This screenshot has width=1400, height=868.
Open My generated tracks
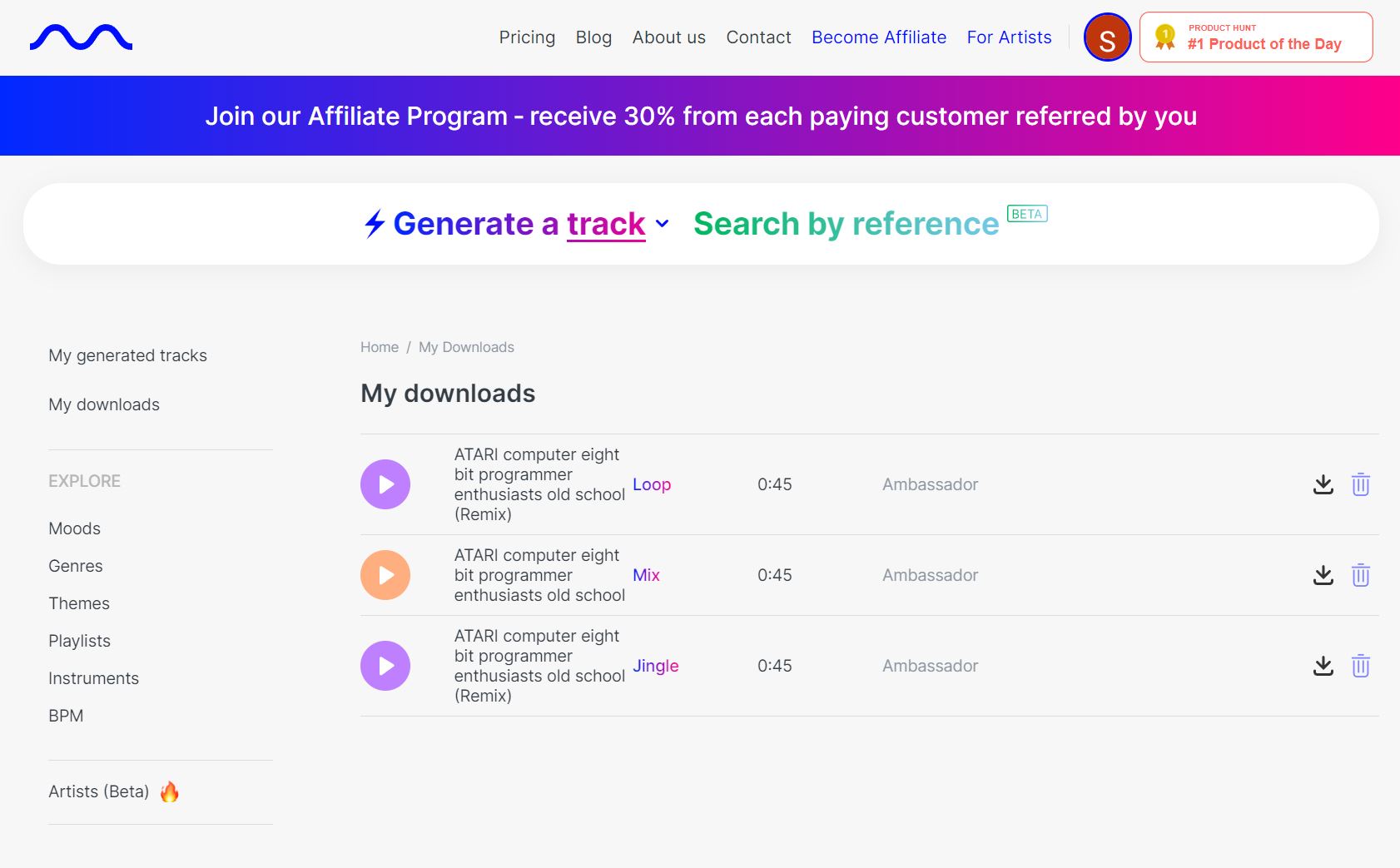pos(127,355)
